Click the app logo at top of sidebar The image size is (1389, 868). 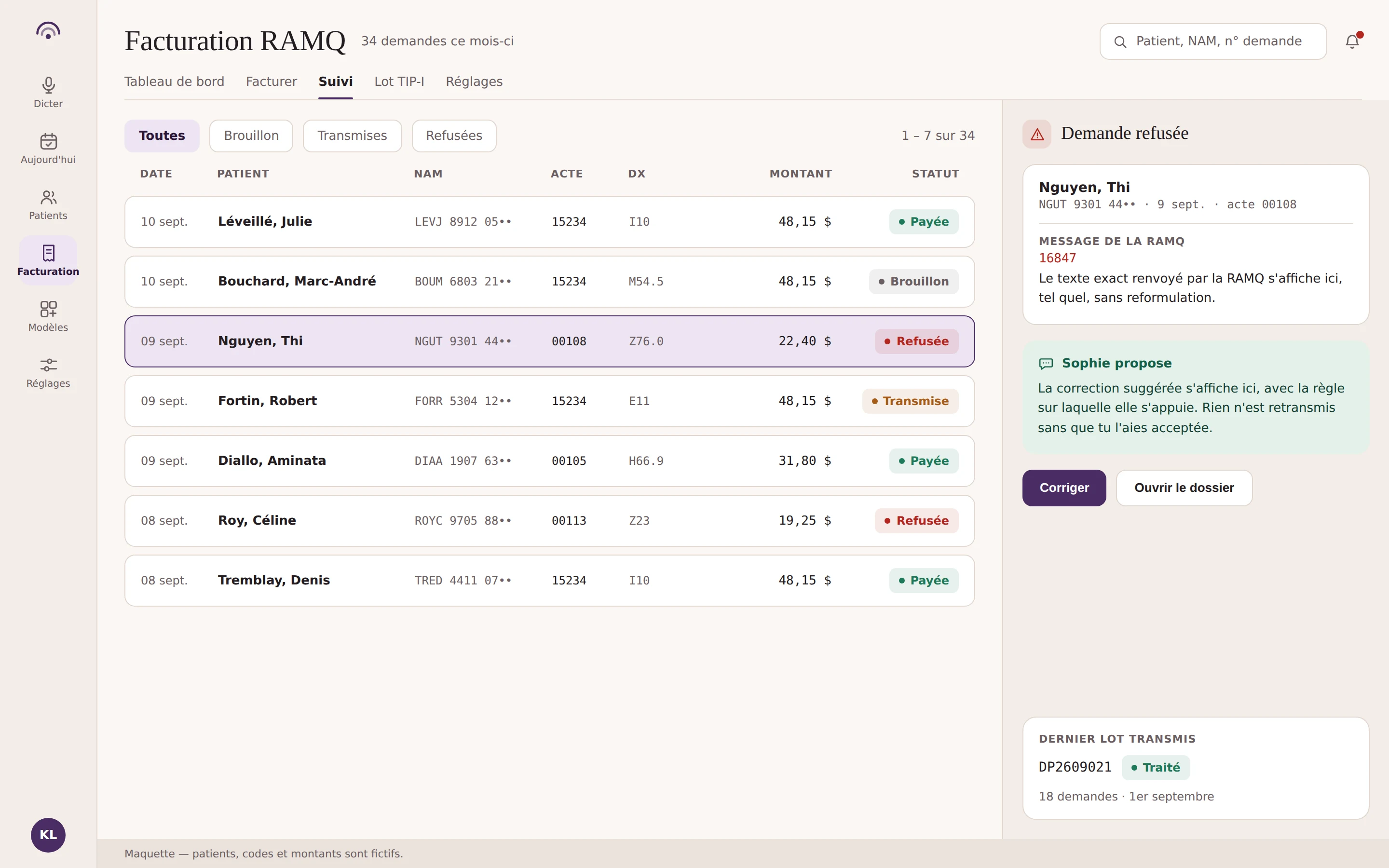coord(48,30)
